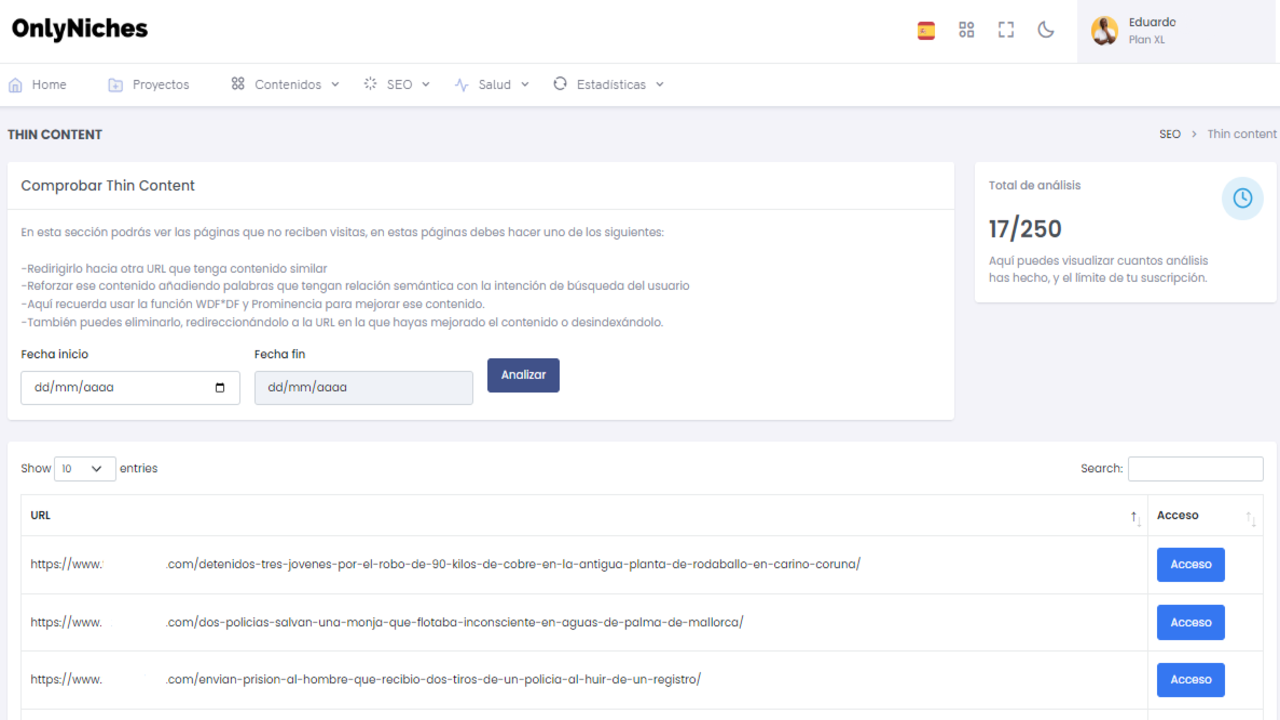The height and width of the screenshot is (720, 1280).
Task: Open the apps grid icon in header
Action: click(x=966, y=30)
